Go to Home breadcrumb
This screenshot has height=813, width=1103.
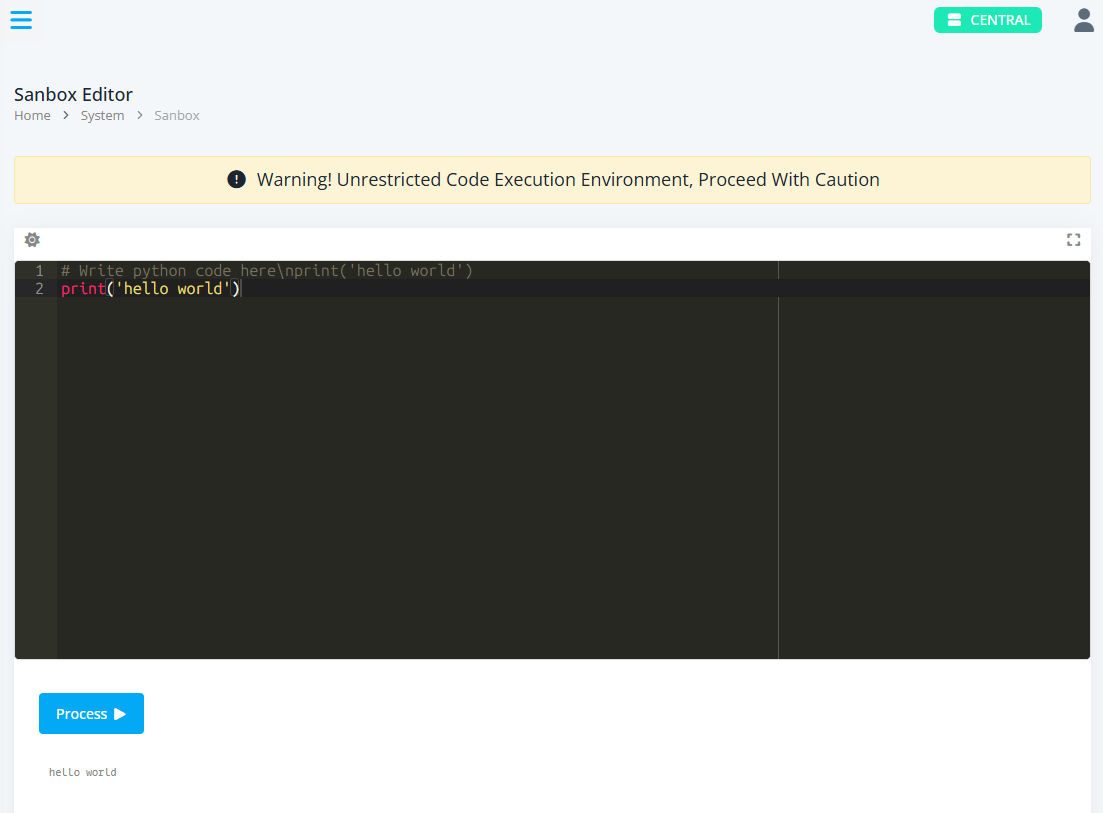point(32,115)
